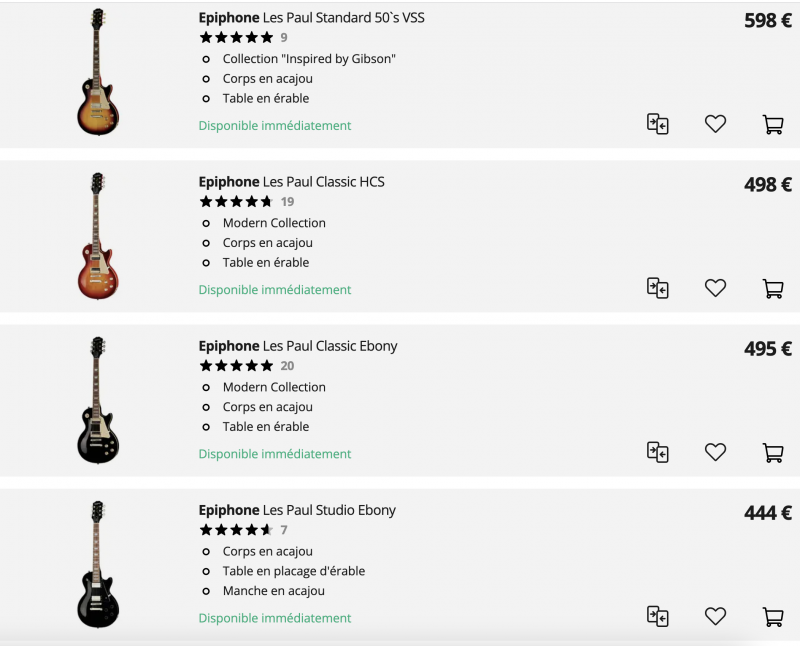Screen dimensions: 800x646
Task: Add Les Paul Classic HCS to wishlist
Action: [x=715, y=288]
